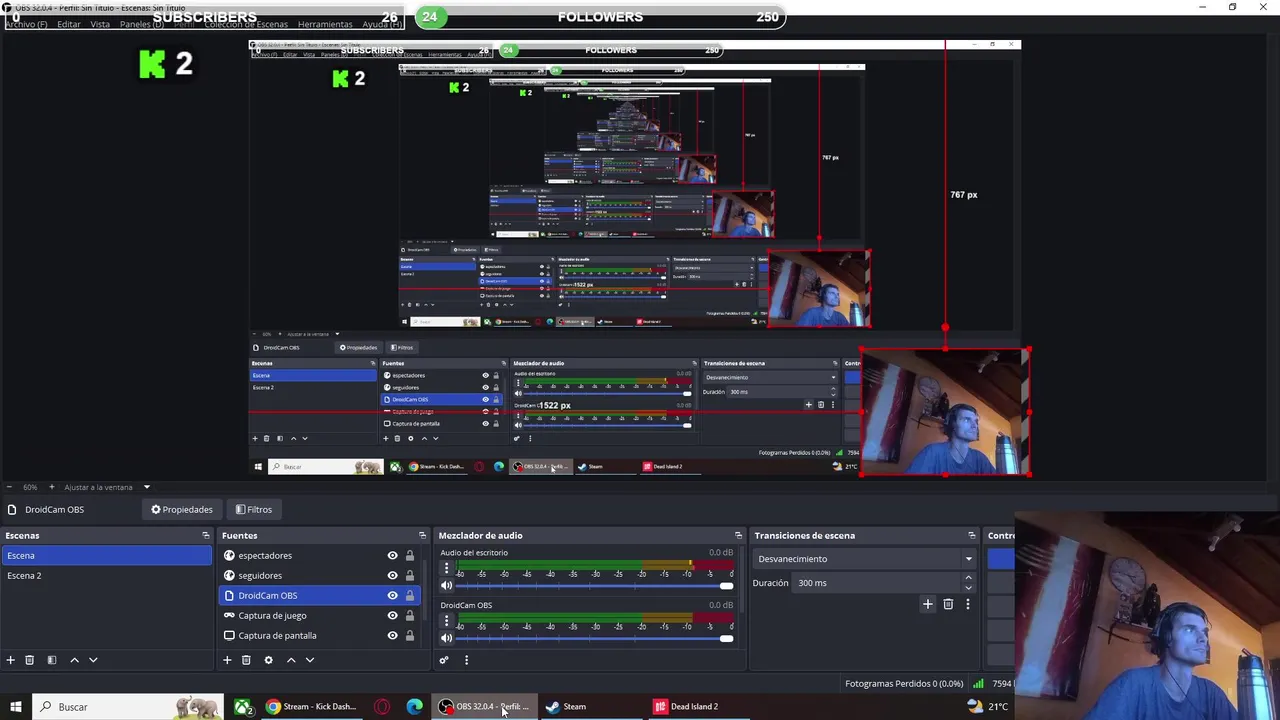
Task: Open the Herramientas menu
Action: click(x=325, y=24)
